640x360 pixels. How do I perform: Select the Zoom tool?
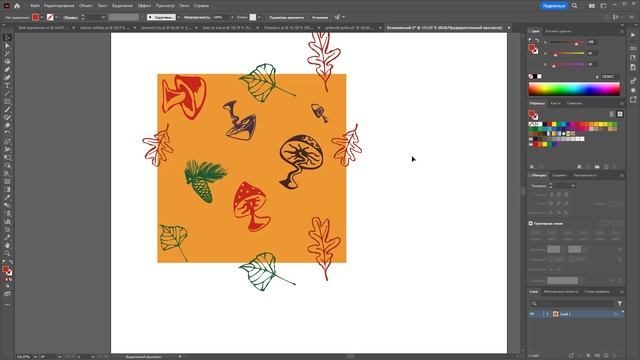coord(7,253)
